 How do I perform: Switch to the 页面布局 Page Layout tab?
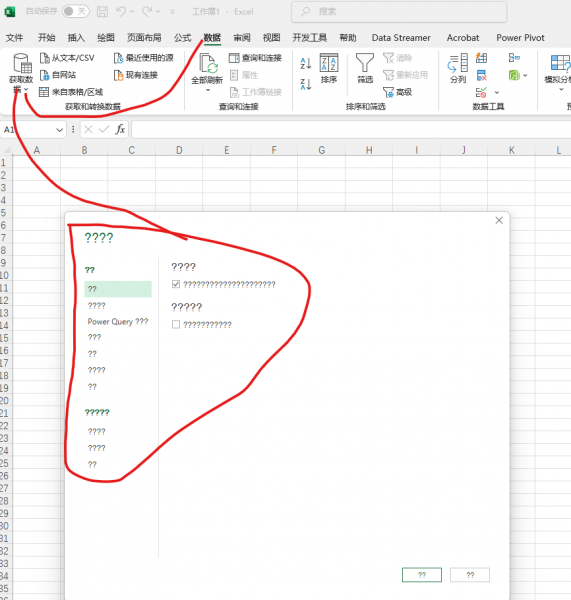(x=144, y=38)
